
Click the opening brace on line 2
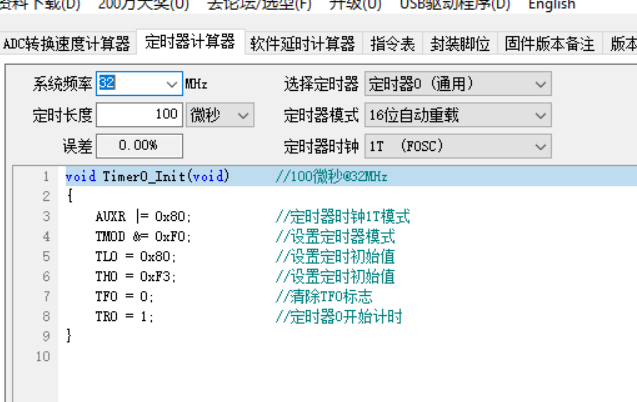(x=69, y=196)
